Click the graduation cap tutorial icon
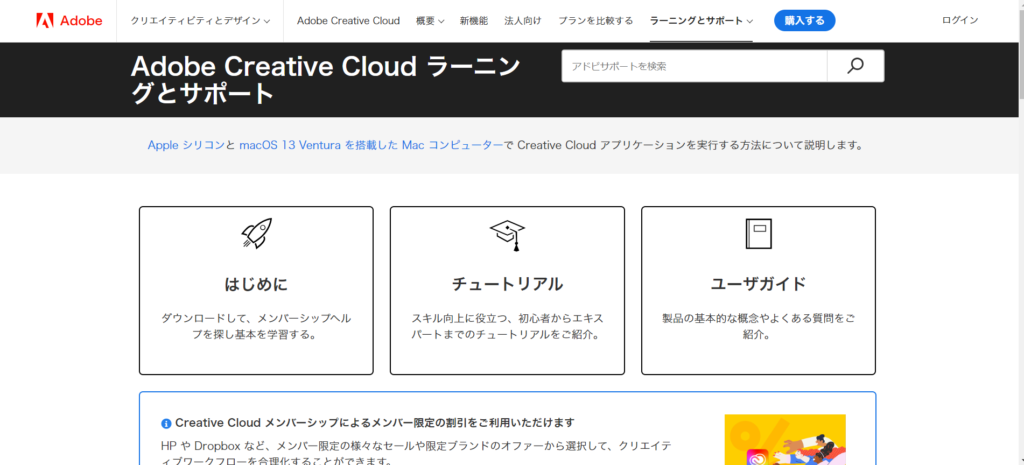The height and width of the screenshot is (465, 1024). [507, 234]
